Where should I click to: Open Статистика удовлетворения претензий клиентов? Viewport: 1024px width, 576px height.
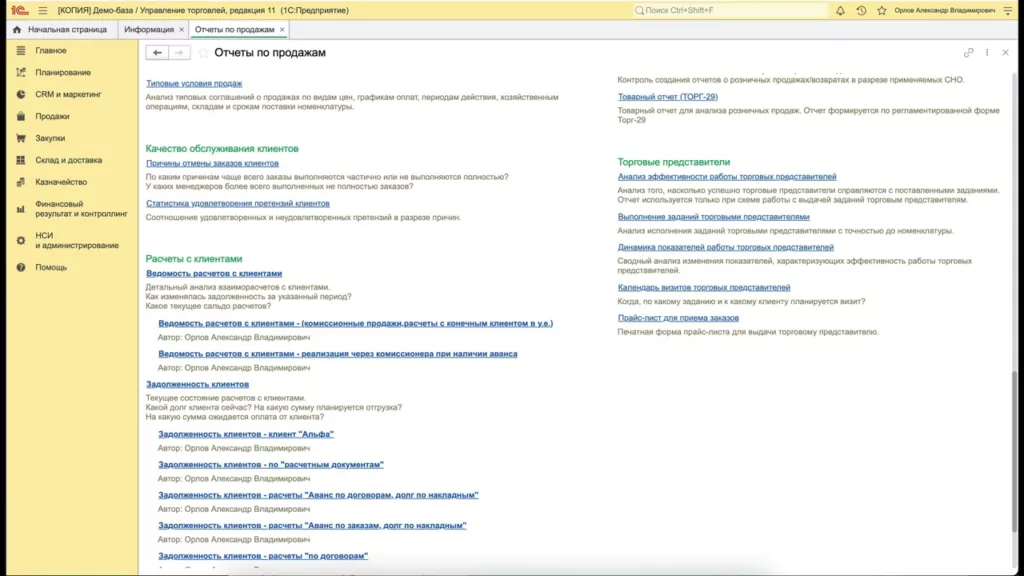tap(238, 203)
